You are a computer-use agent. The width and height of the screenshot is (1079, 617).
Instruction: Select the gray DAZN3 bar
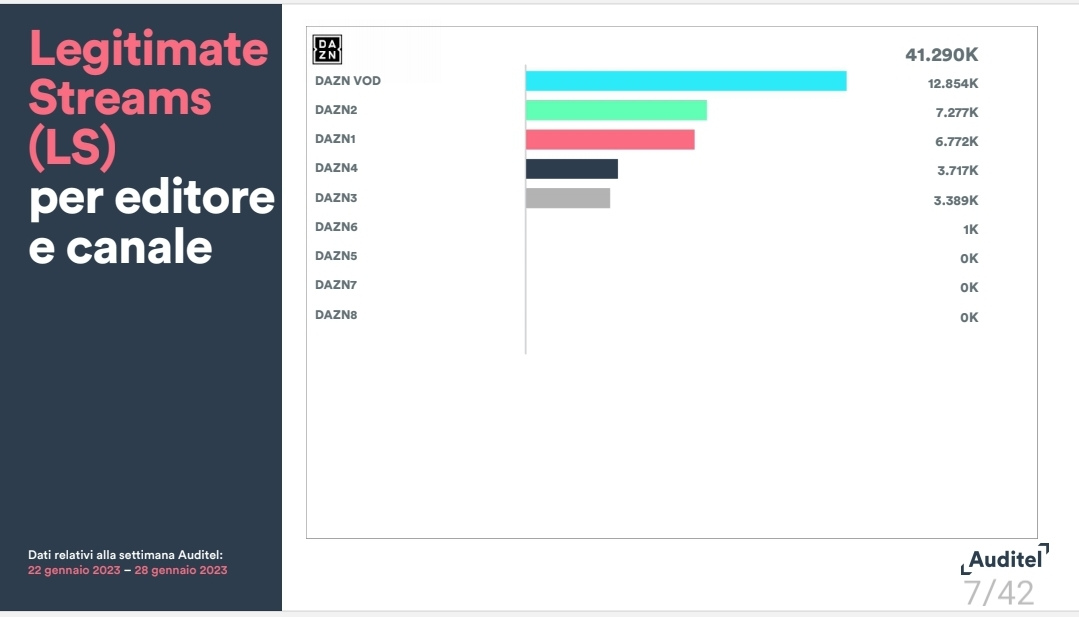click(x=568, y=198)
